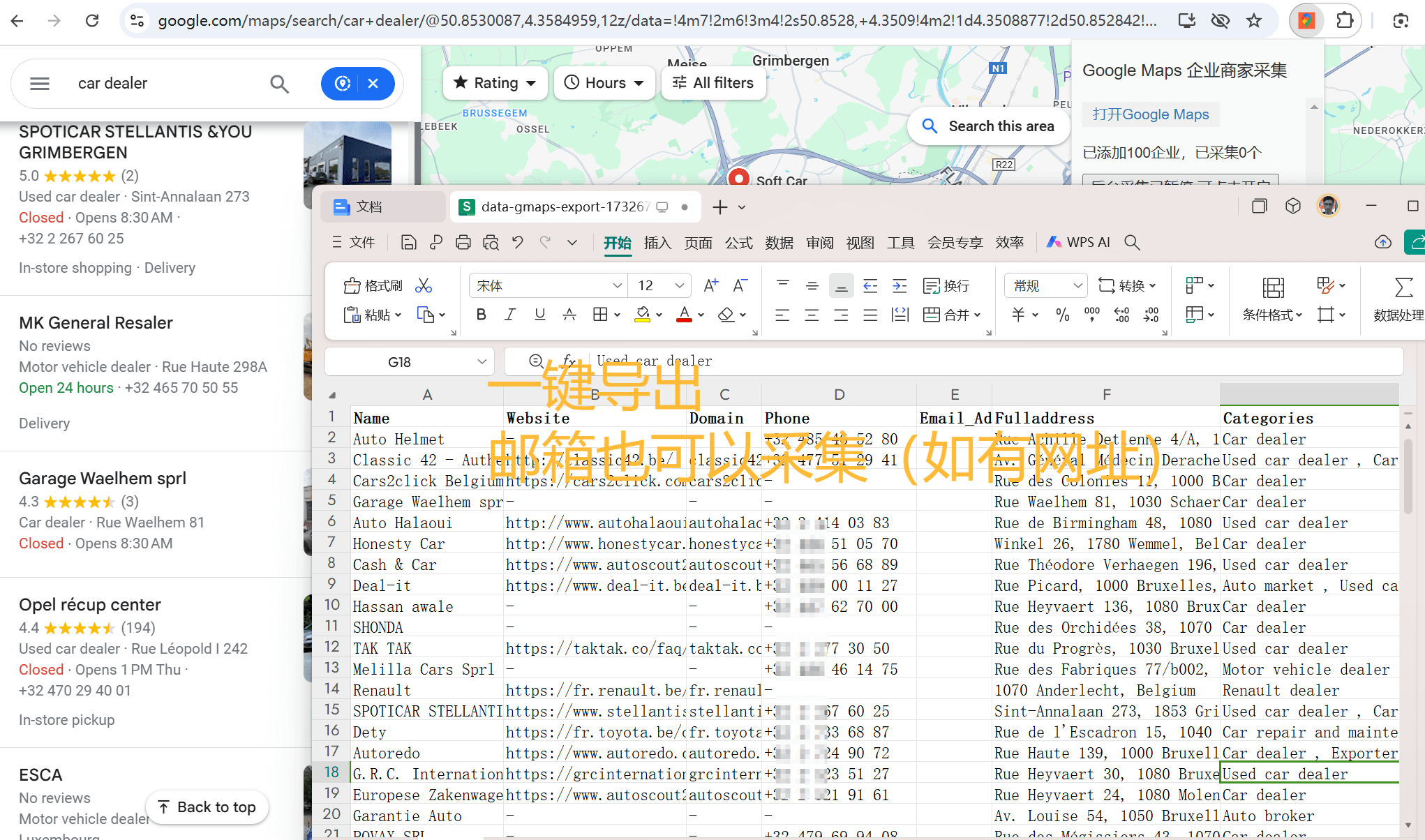Open the font color dropdown arrow
Viewport: 1425px width, 840px height.
point(701,315)
